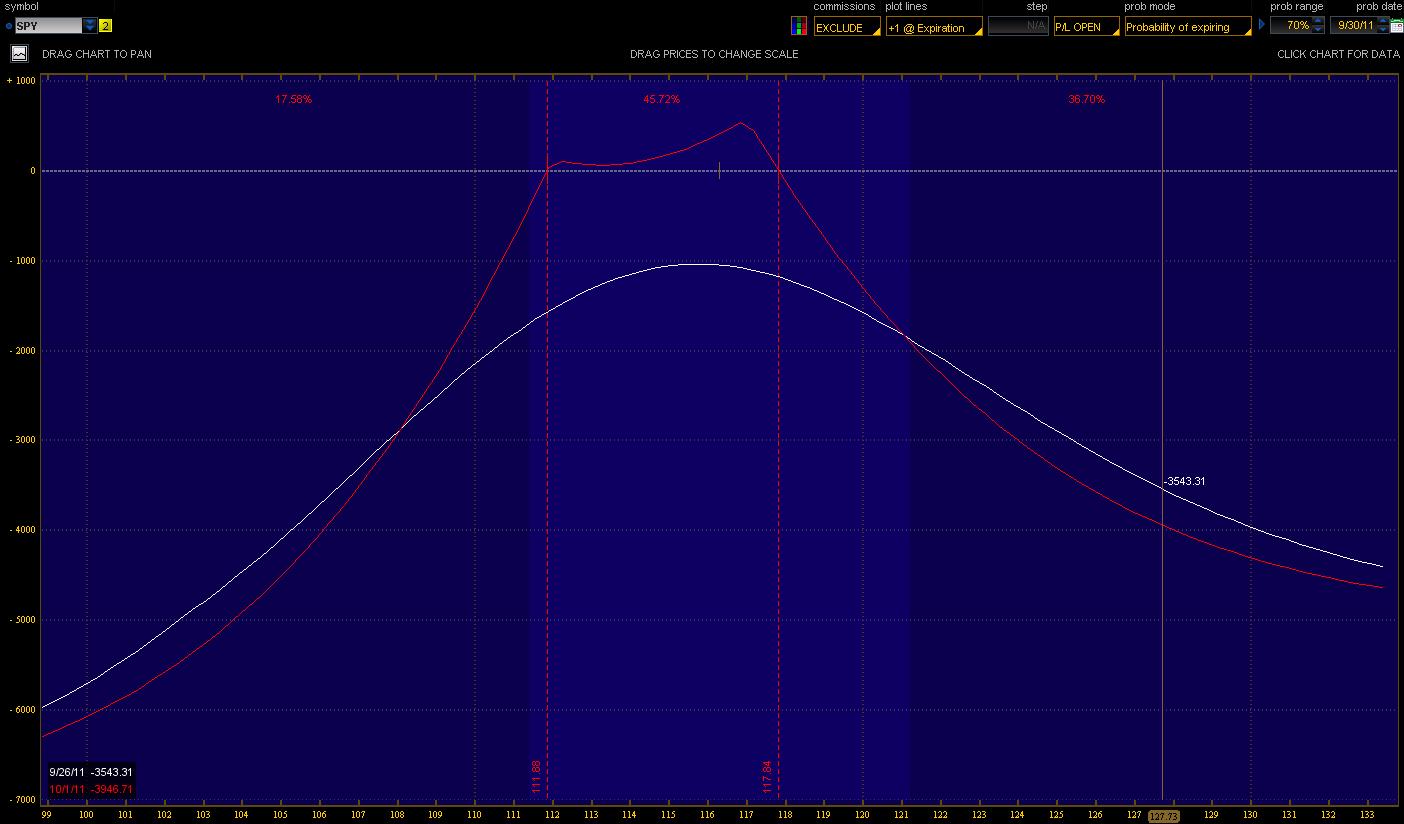The height and width of the screenshot is (824, 1404).
Task: Open the symbol dropdown arrow next to SPY
Action: pyautogui.click(x=90, y=26)
